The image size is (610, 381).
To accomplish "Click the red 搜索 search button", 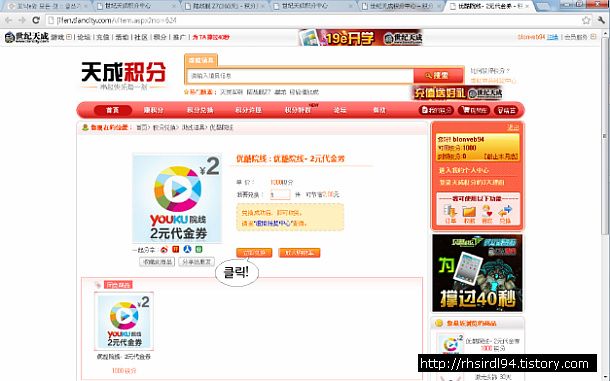I will click(438, 75).
